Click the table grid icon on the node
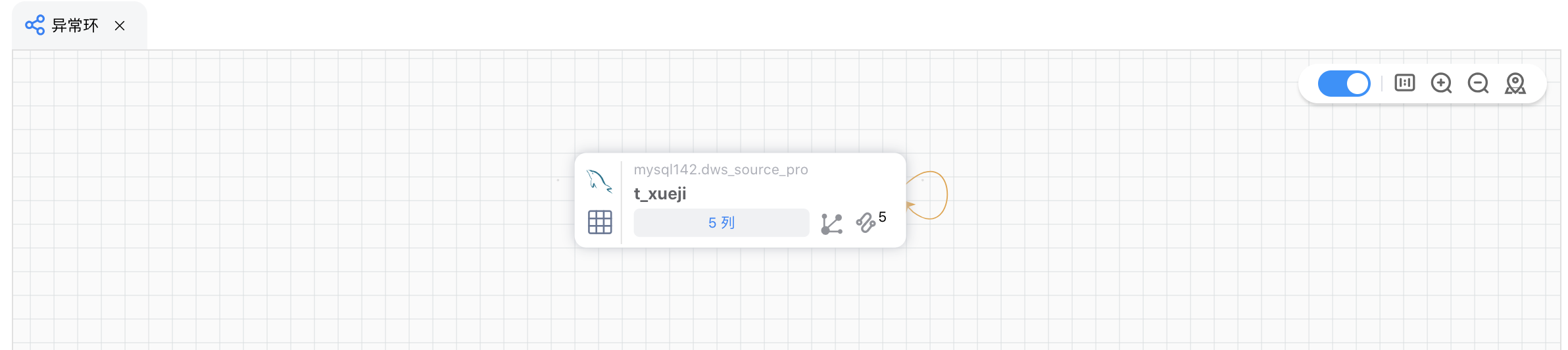Image resolution: width=1568 pixels, height=350 pixels. (600, 222)
